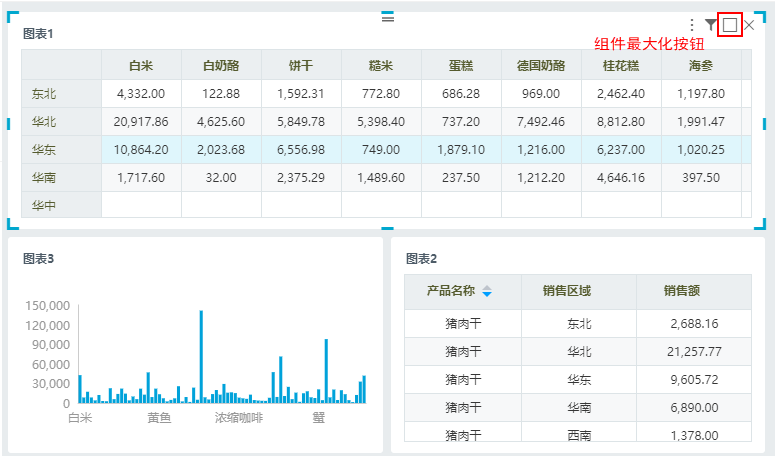Click the 白米 column header
Screen dimensions: 775x456
(x=141, y=66)
